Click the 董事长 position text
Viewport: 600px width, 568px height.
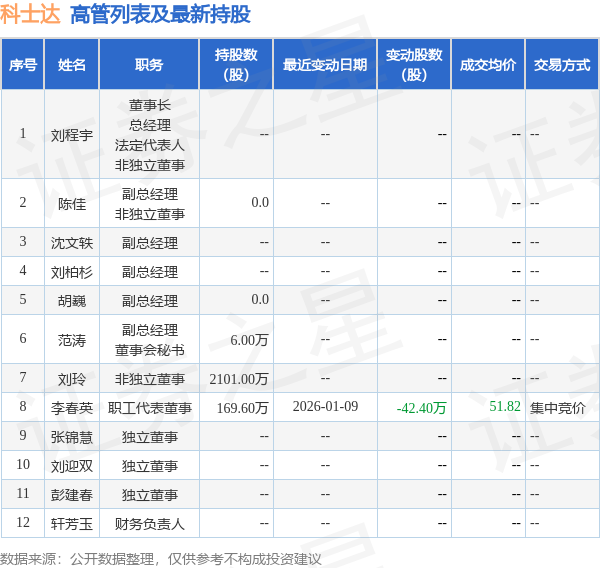149,105
